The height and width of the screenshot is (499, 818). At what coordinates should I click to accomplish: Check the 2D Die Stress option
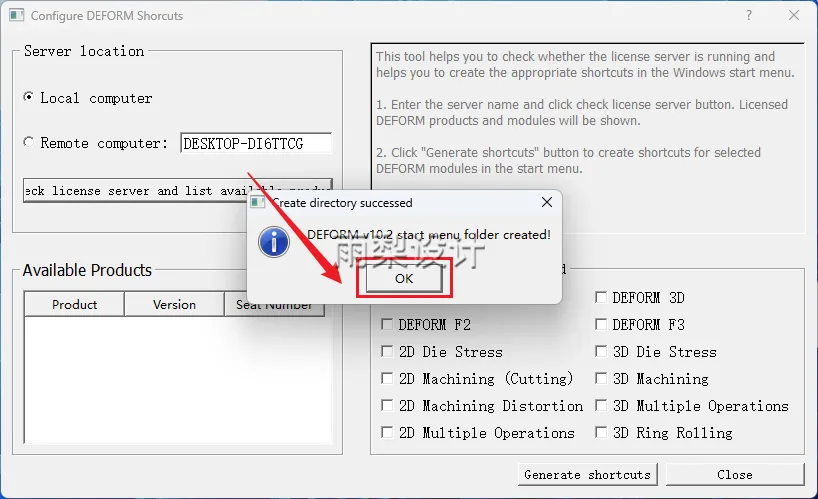pyautogui.click(x=387, y=351)
